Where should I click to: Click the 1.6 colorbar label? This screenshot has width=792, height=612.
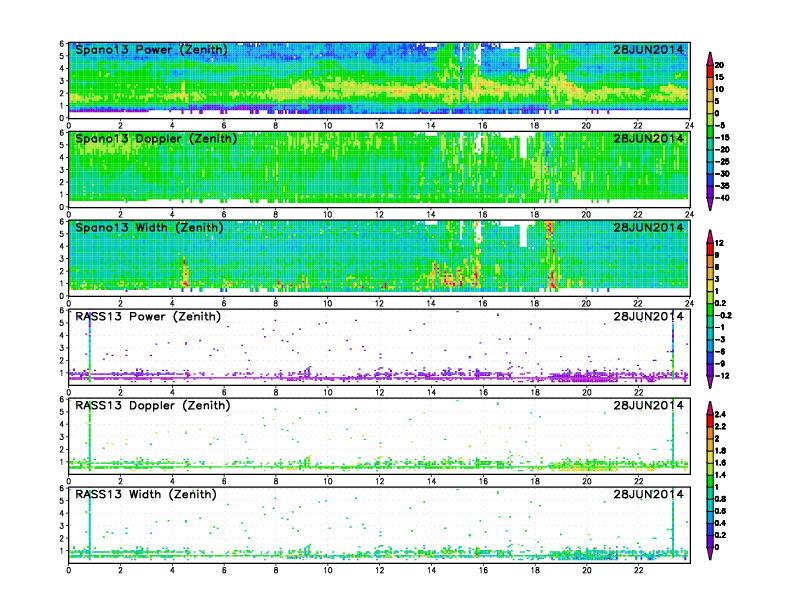[x=721, y=463]
